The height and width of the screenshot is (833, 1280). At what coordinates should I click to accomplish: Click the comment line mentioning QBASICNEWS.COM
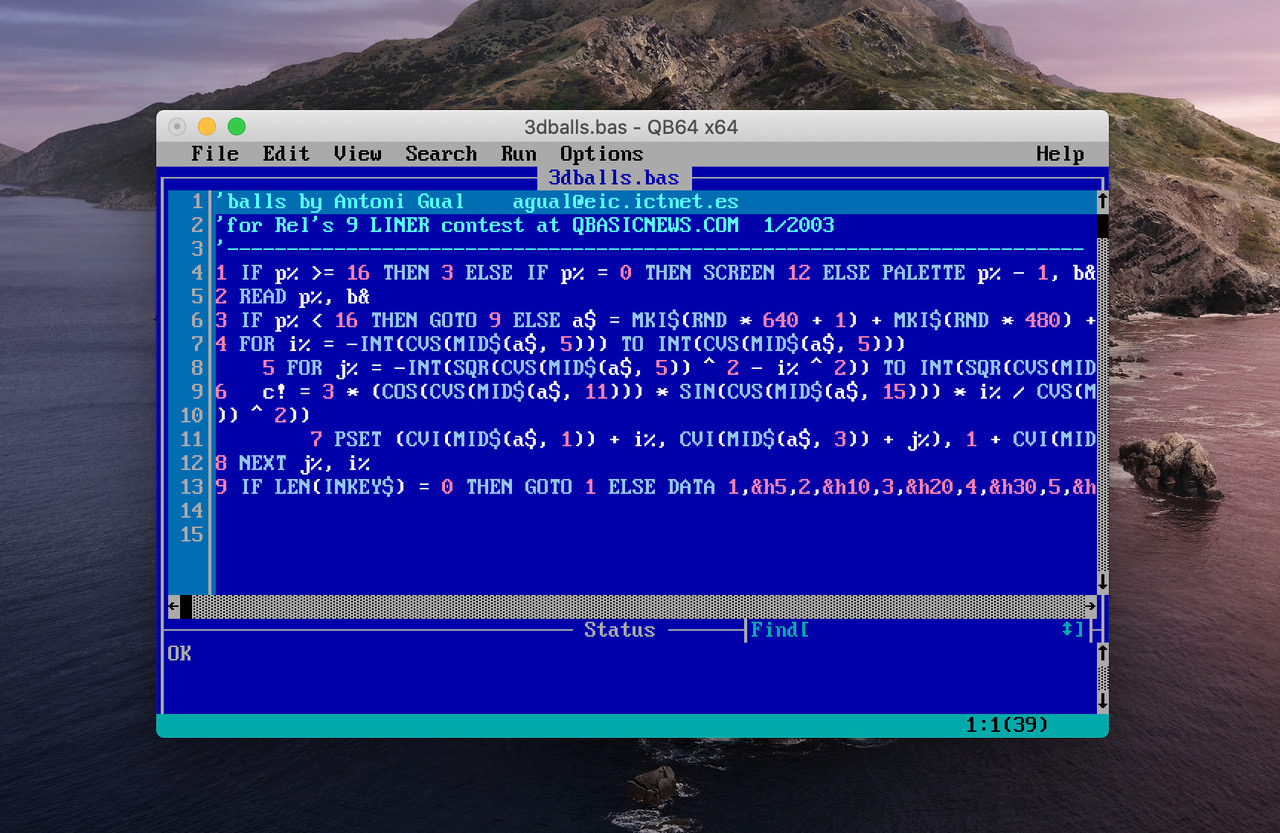point(525,225)
